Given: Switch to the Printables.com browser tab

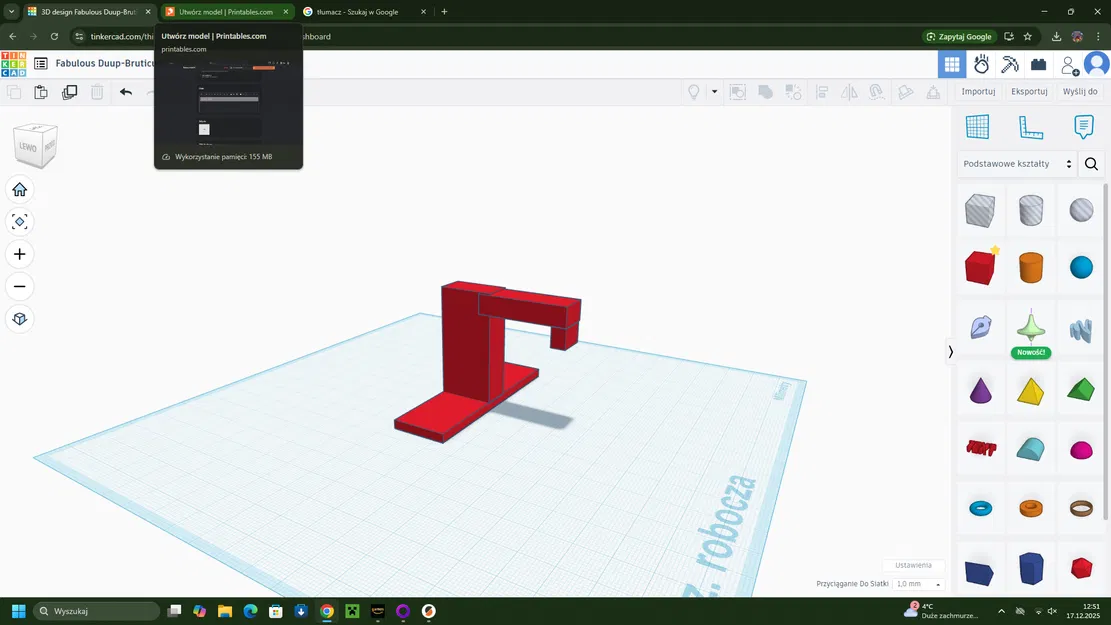Looking at the screenshot, I should click(227, 12).
